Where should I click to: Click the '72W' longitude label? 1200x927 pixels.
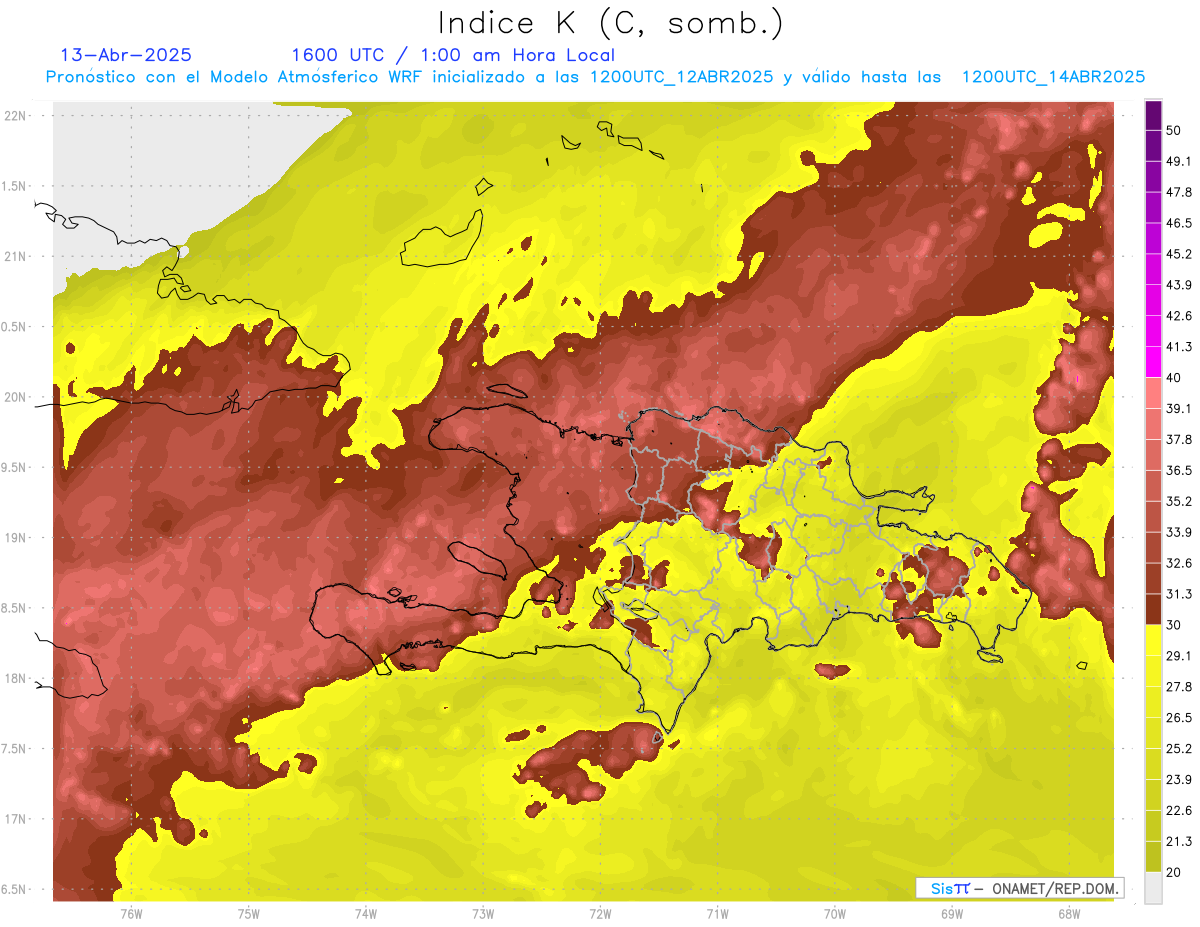(600, 914)
